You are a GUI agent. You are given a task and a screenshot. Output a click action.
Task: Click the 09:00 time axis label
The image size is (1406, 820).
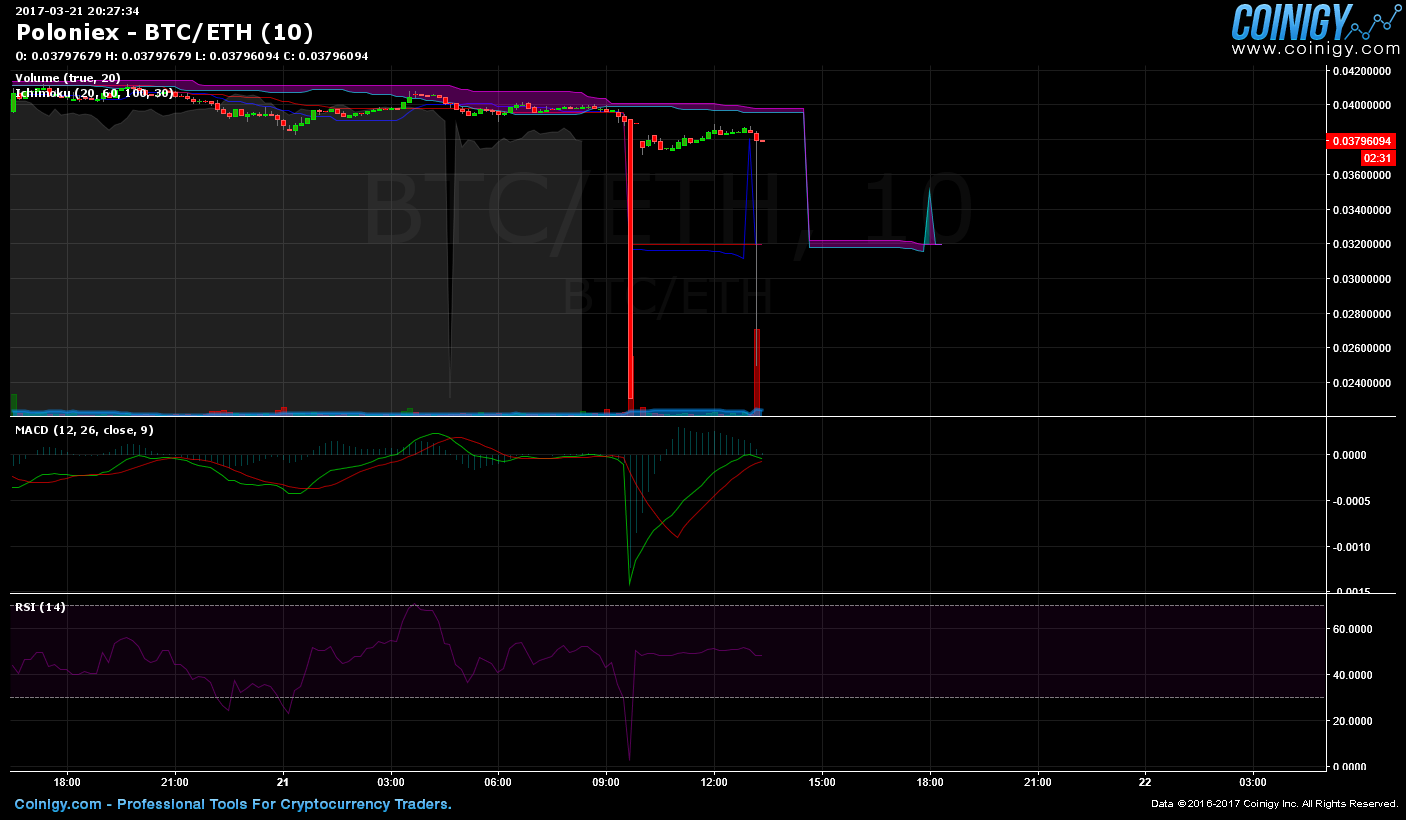(606, 782)
